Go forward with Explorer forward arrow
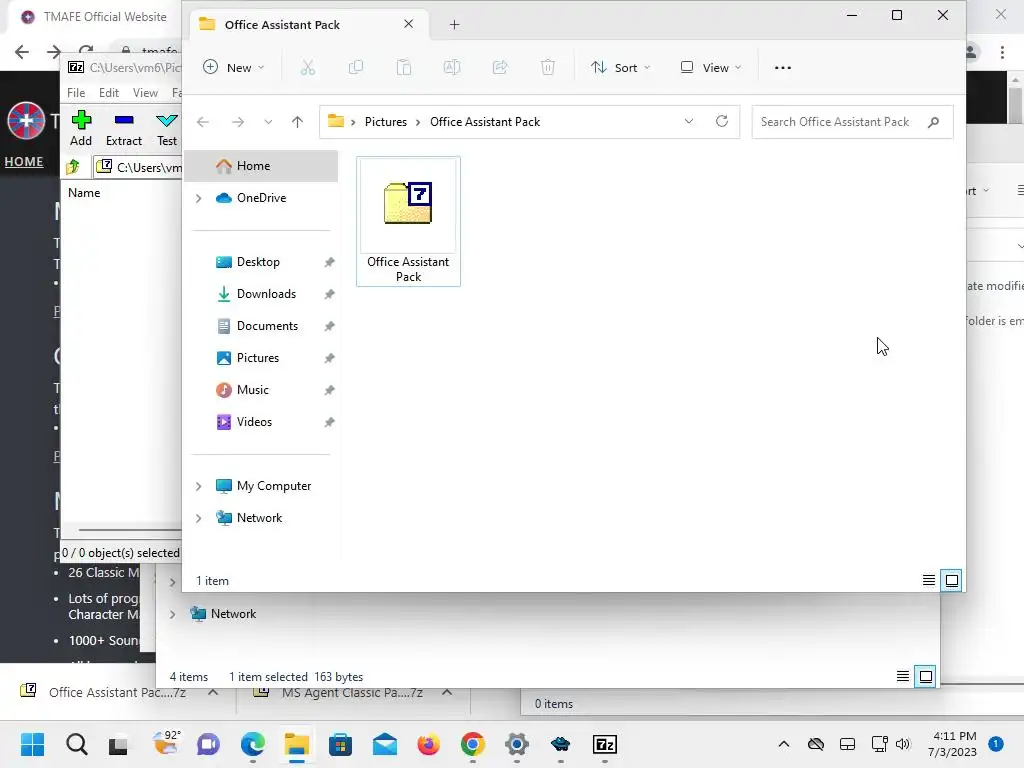Viewport: 1024px width, 768px height. pos(238,122)
